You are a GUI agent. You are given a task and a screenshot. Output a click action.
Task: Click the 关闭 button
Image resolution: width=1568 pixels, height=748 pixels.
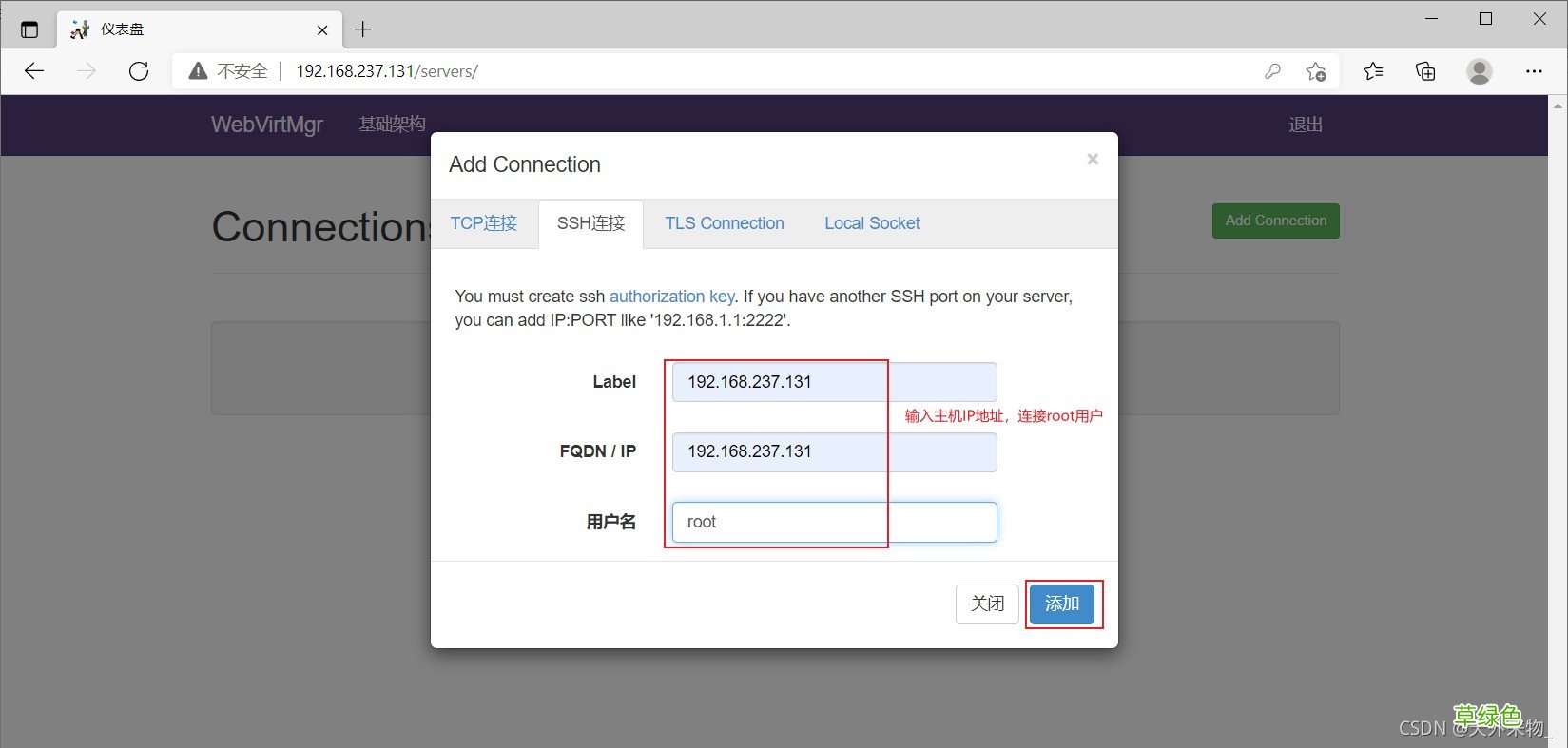(987, 604)
